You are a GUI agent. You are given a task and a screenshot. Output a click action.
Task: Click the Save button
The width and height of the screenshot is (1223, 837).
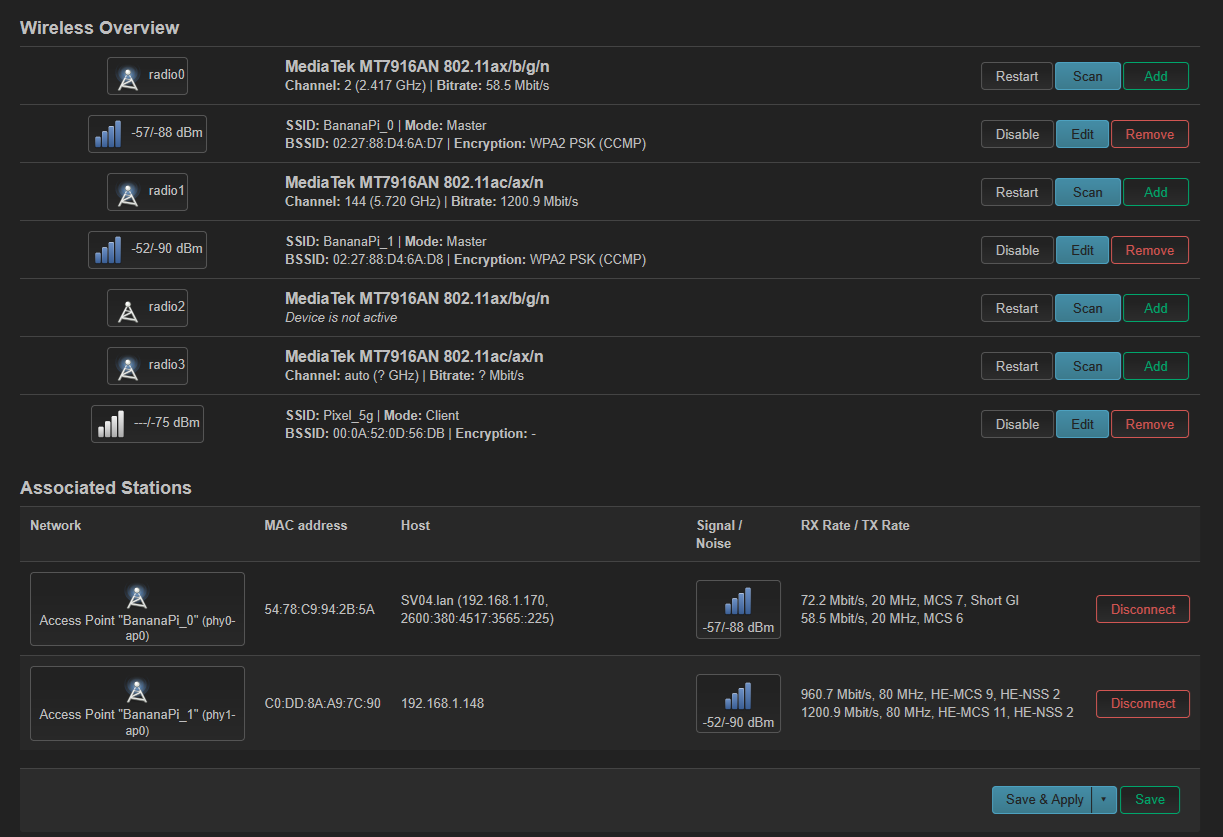[1150, 799]
